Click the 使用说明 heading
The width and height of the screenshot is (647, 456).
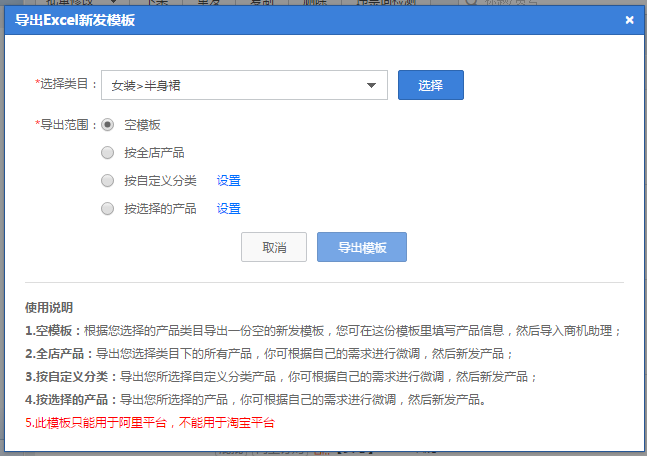click(49, 307)
